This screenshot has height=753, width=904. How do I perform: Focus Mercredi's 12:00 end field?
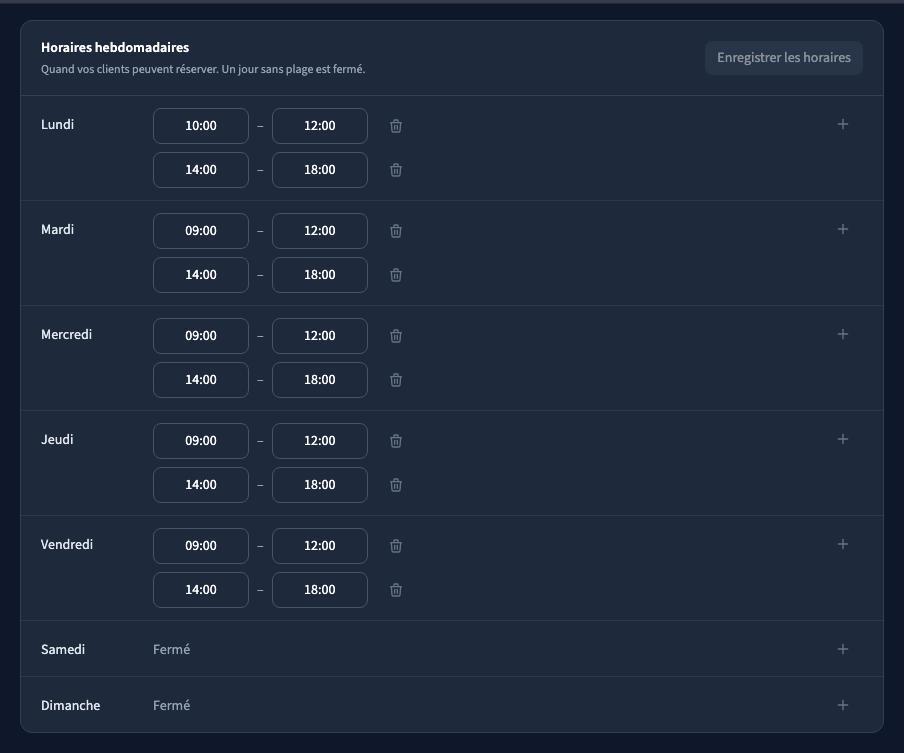tap(319, 336)
